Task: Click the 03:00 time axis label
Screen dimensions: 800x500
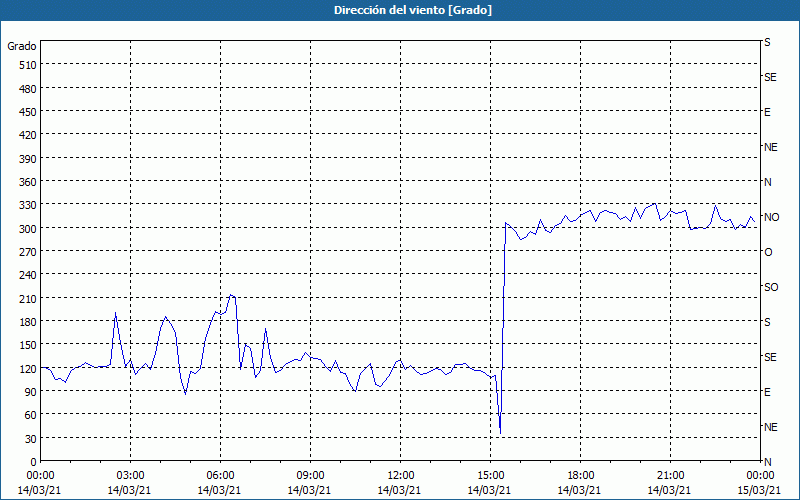Action: [130, 476]
